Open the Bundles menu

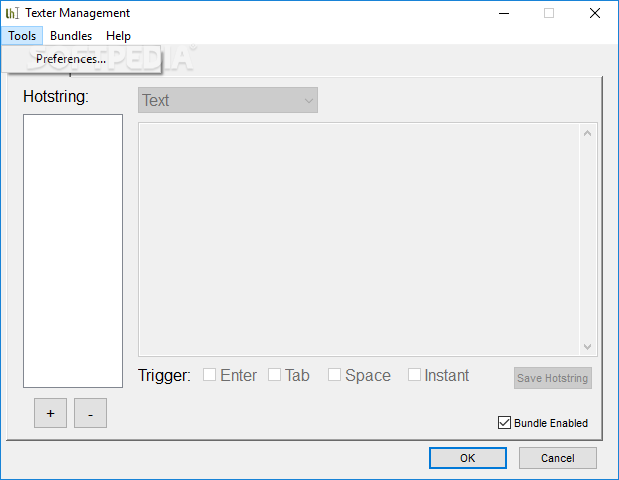pyautogui.click(x=71, y=36)
